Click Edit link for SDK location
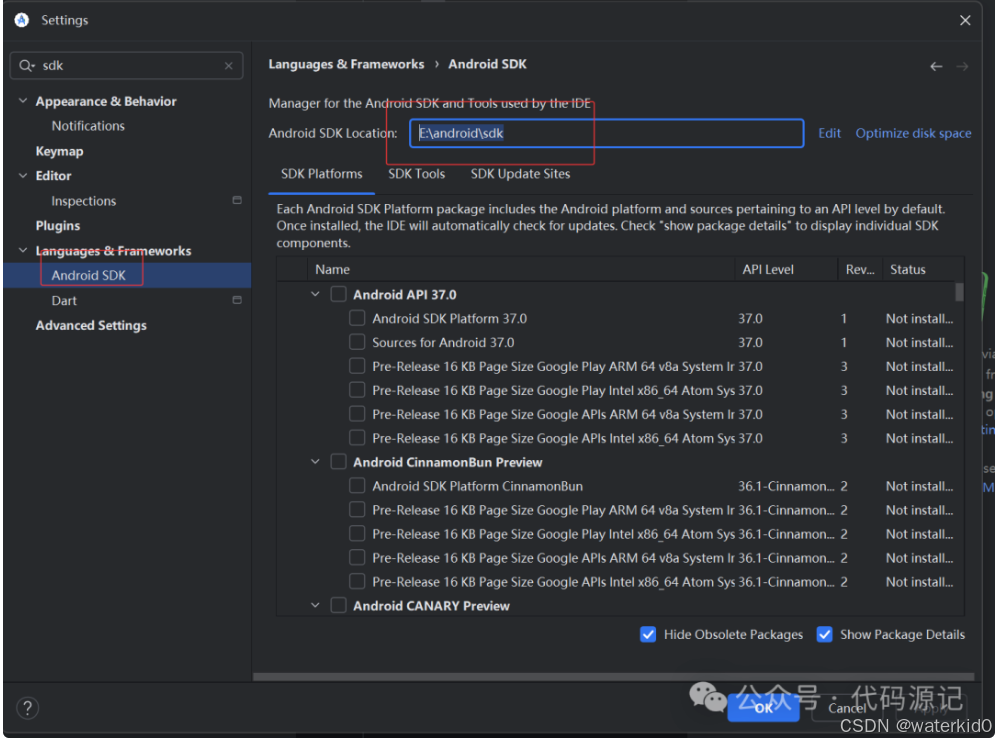Viewport: 996px width, 744px height. [x=829, y=133]
